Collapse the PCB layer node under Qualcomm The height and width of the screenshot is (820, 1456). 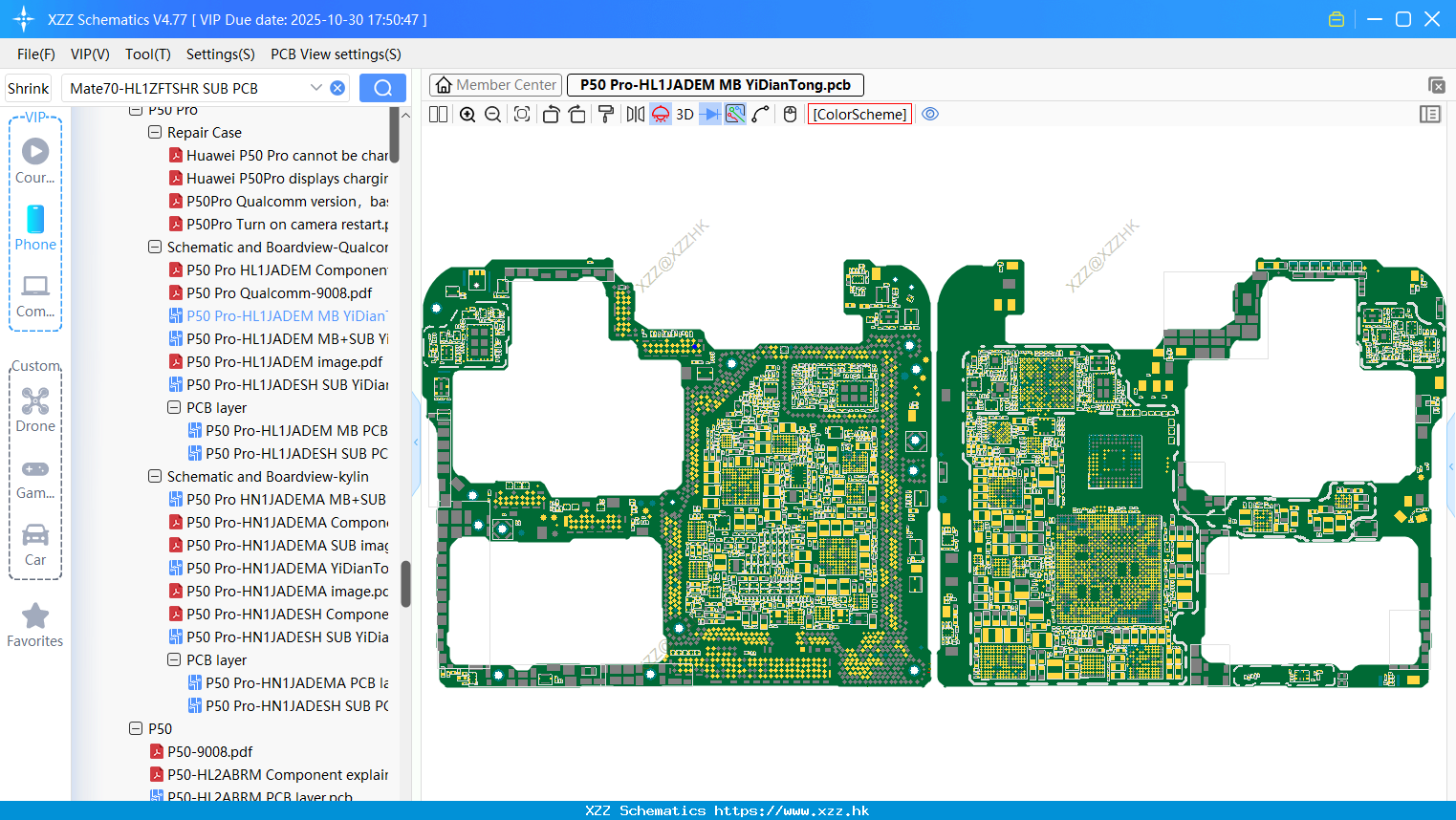click(174, 408)
